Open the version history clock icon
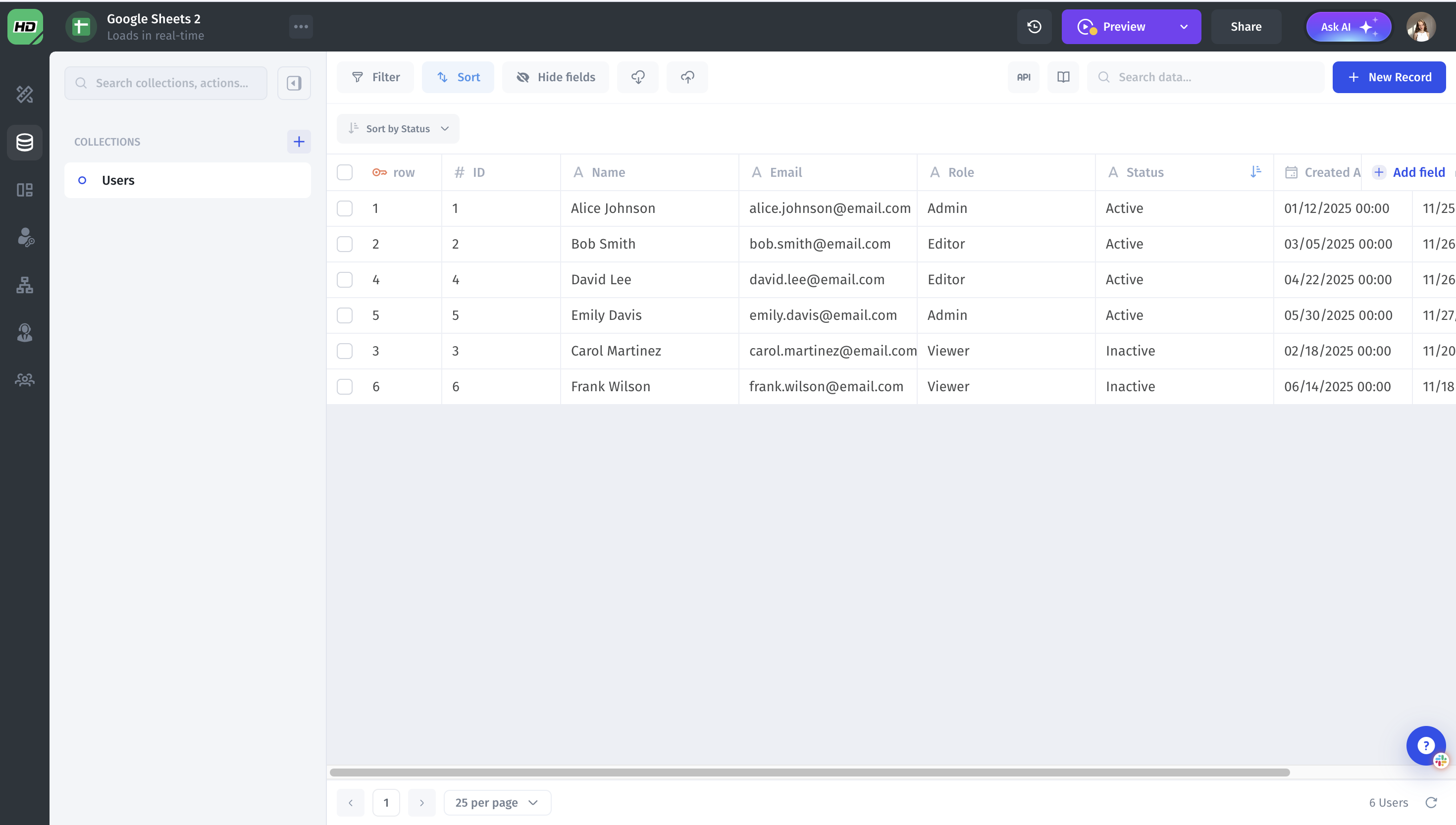The image size is (1456, 825). [x=1034, y=27]
